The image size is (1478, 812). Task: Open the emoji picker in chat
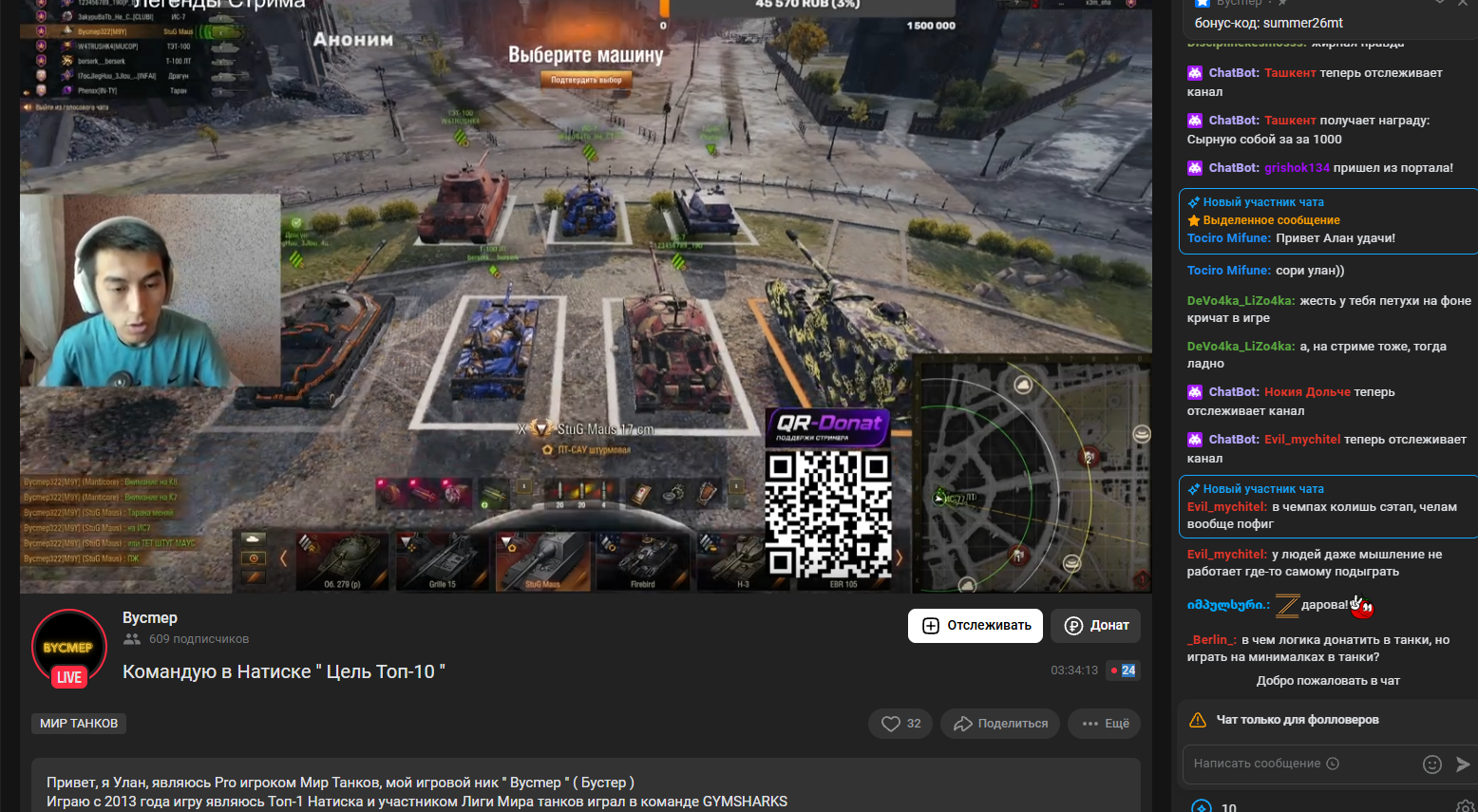tap(1432, 765)
